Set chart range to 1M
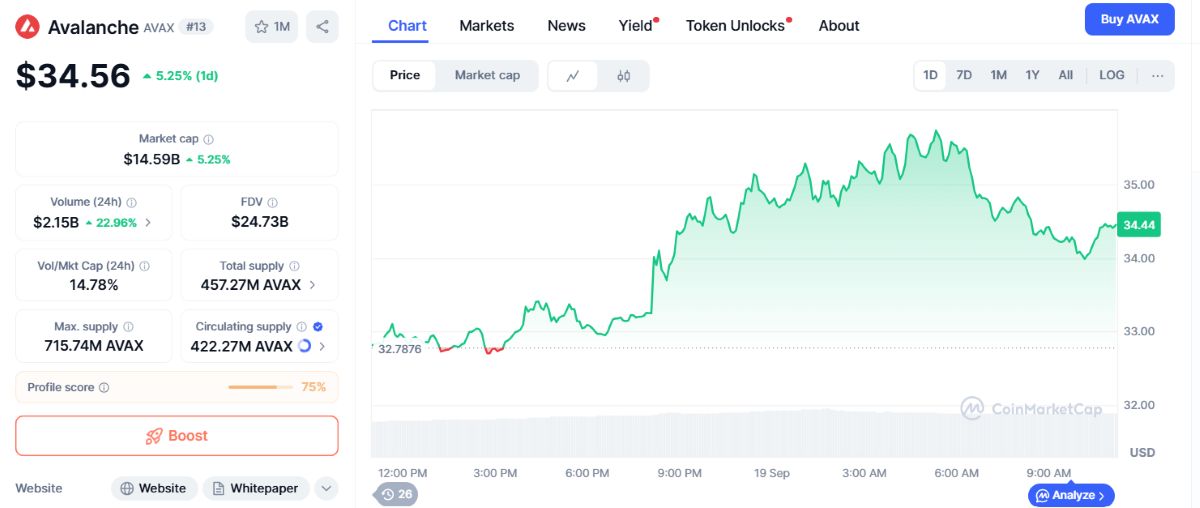The width and height of the screenshot is (1200, 508). 998,76
